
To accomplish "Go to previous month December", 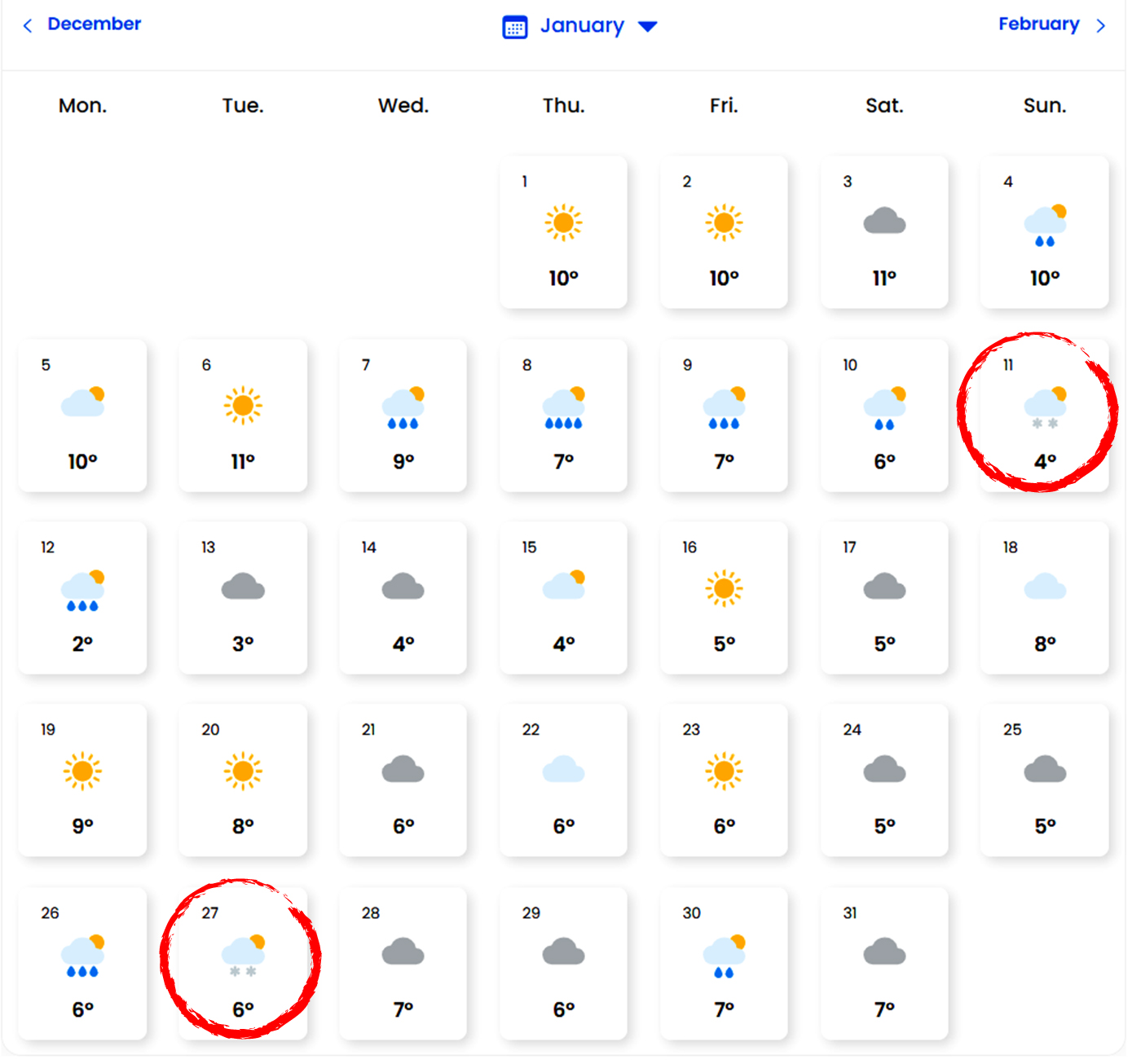I will click(x=94, y=24).
